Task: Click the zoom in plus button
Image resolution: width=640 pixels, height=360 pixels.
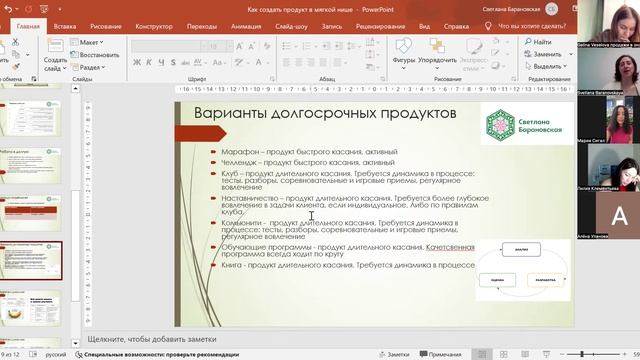Action: coord(624,354)
